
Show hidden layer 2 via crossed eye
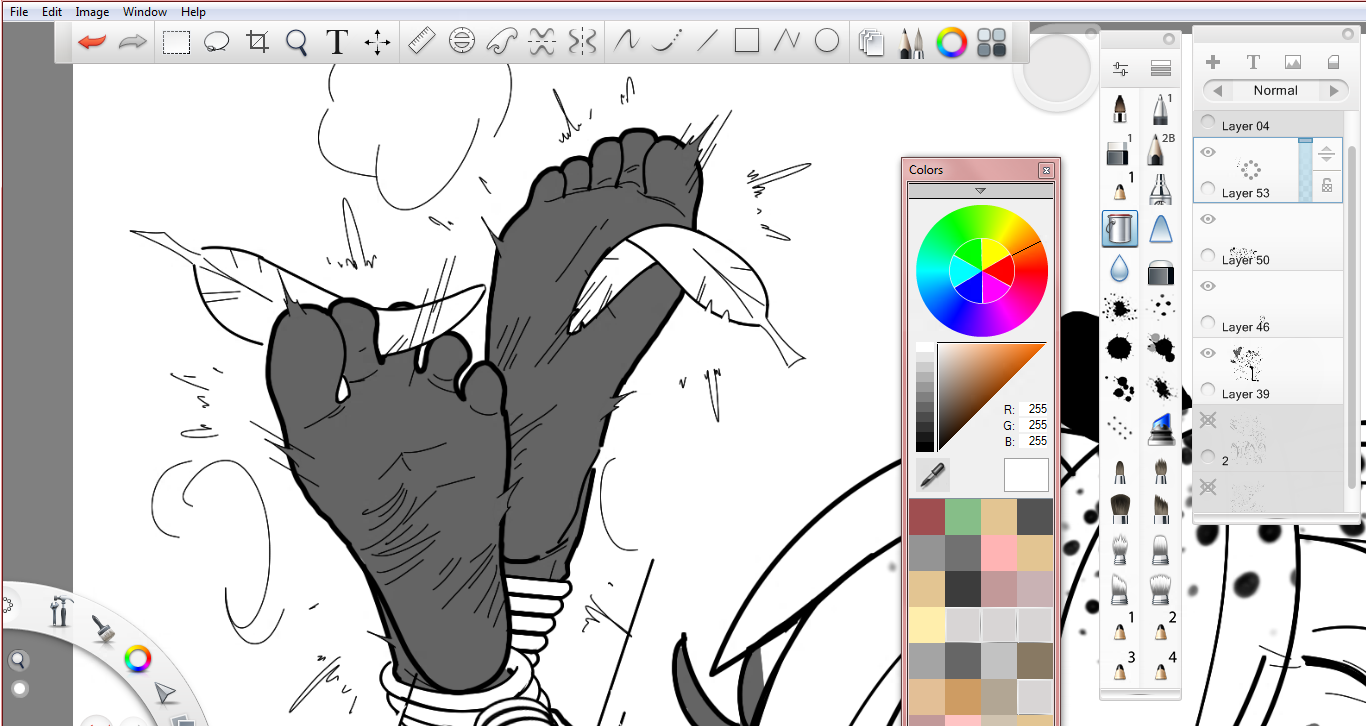1208,420
